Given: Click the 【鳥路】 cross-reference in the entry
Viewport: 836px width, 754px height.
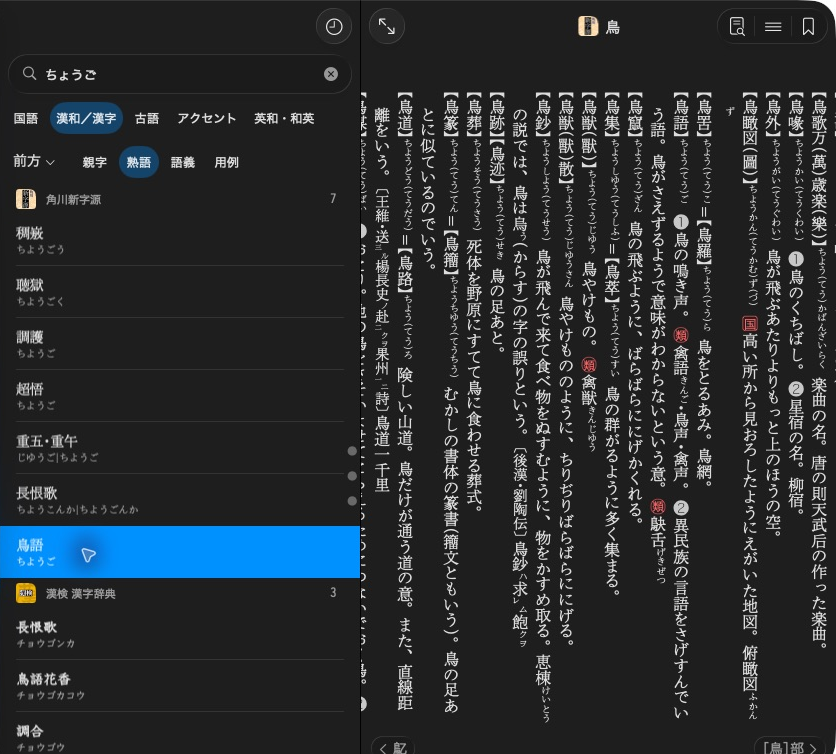Looking at the screenshot, I should coord(406,272).
